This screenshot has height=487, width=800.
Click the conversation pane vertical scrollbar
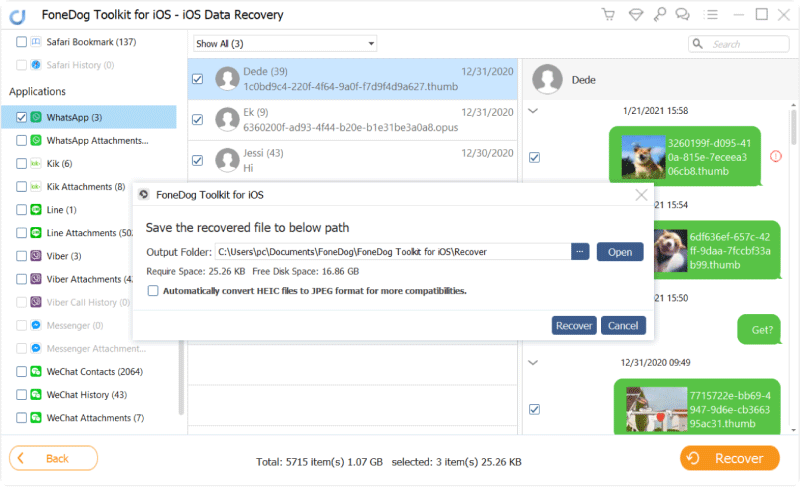(793, 127)
